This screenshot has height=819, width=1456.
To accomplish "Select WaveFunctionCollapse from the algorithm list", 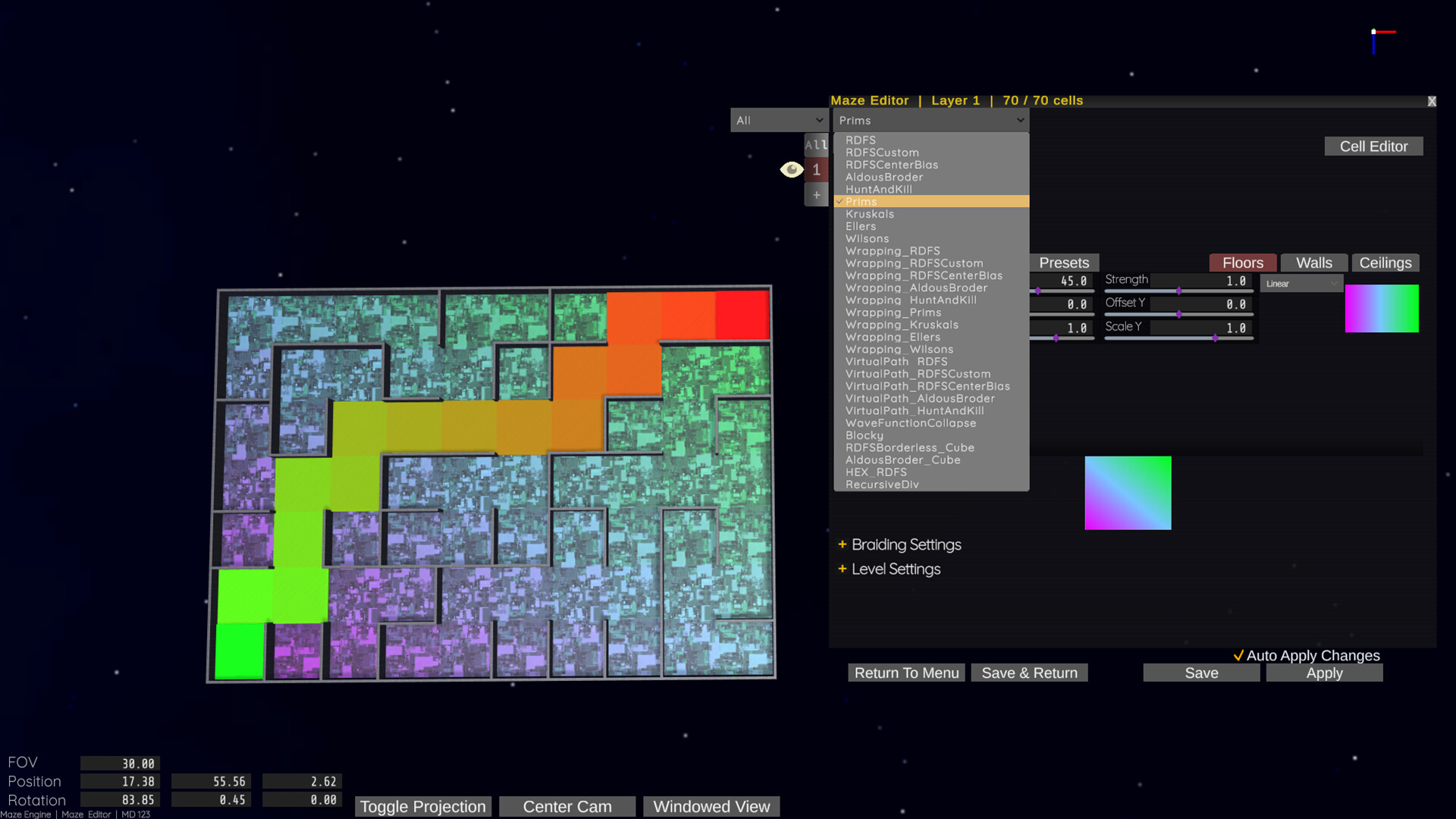I will (x=911, y=423).
